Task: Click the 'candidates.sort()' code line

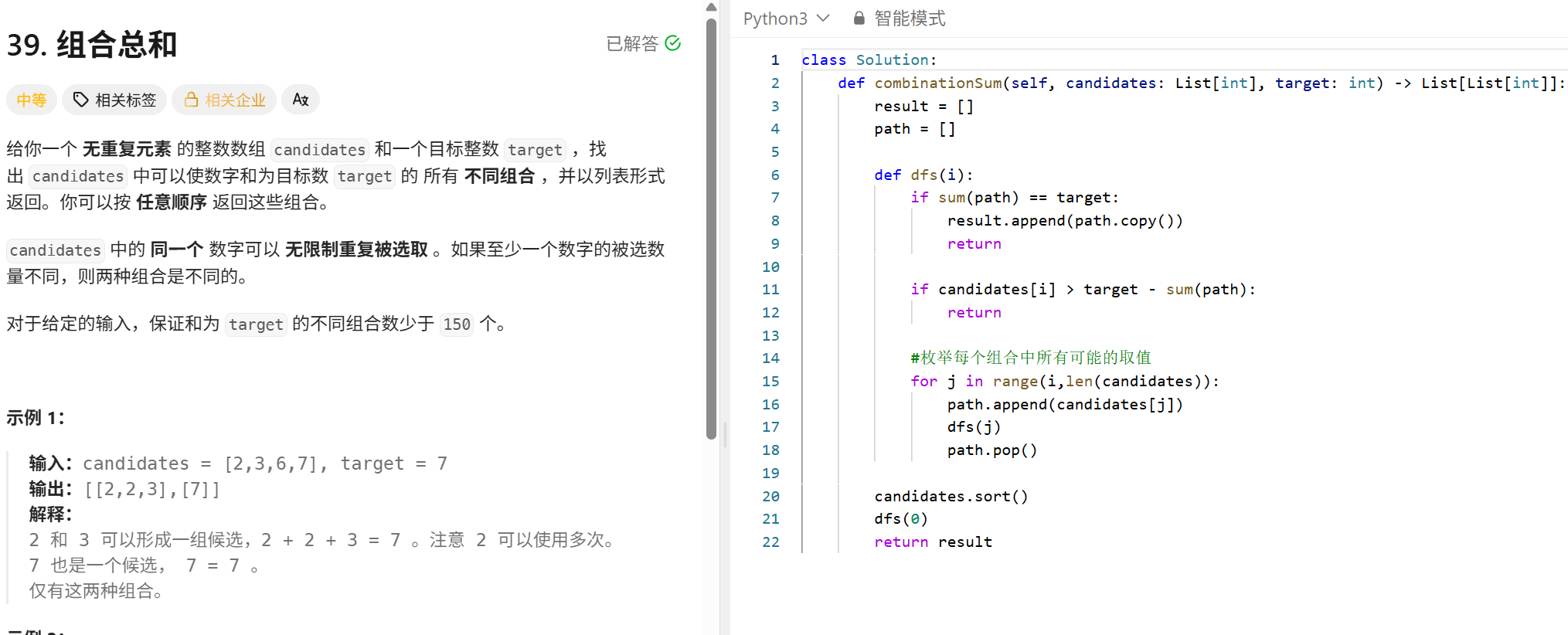Action: 951,496
